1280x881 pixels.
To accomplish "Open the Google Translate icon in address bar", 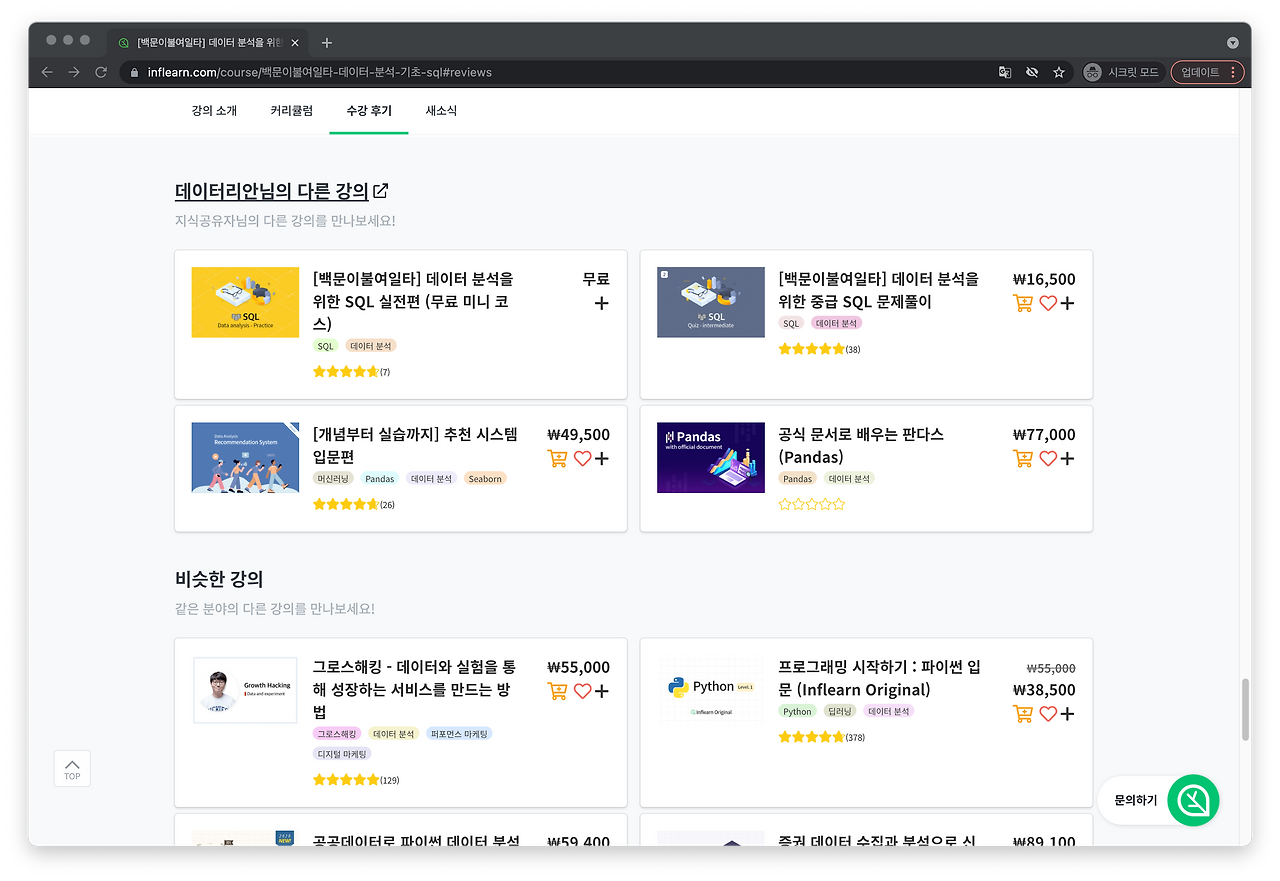I will tap(1005, 72).
